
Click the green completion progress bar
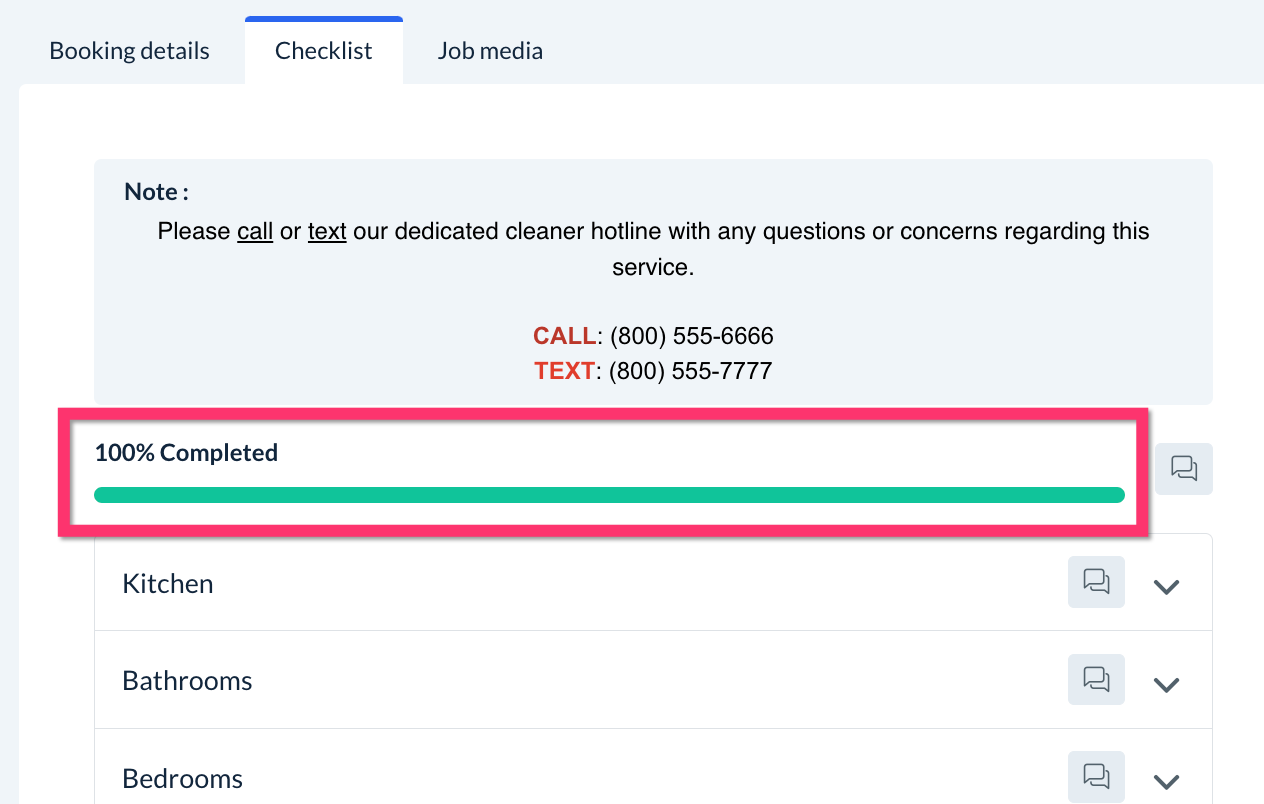point(608,495)
